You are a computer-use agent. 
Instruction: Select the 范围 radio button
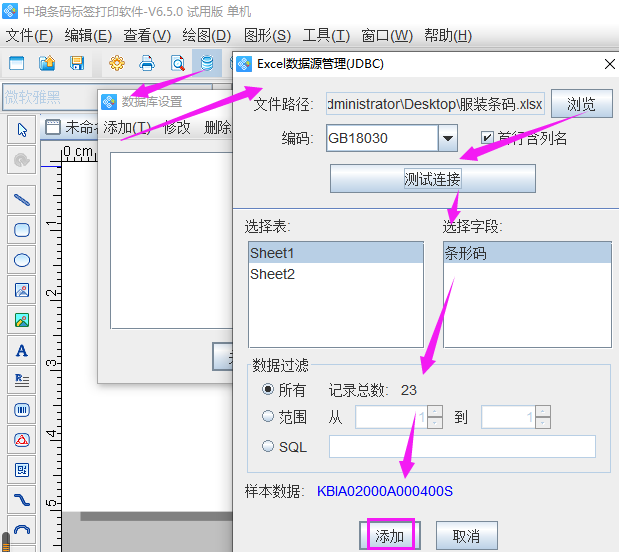point(268,416)
